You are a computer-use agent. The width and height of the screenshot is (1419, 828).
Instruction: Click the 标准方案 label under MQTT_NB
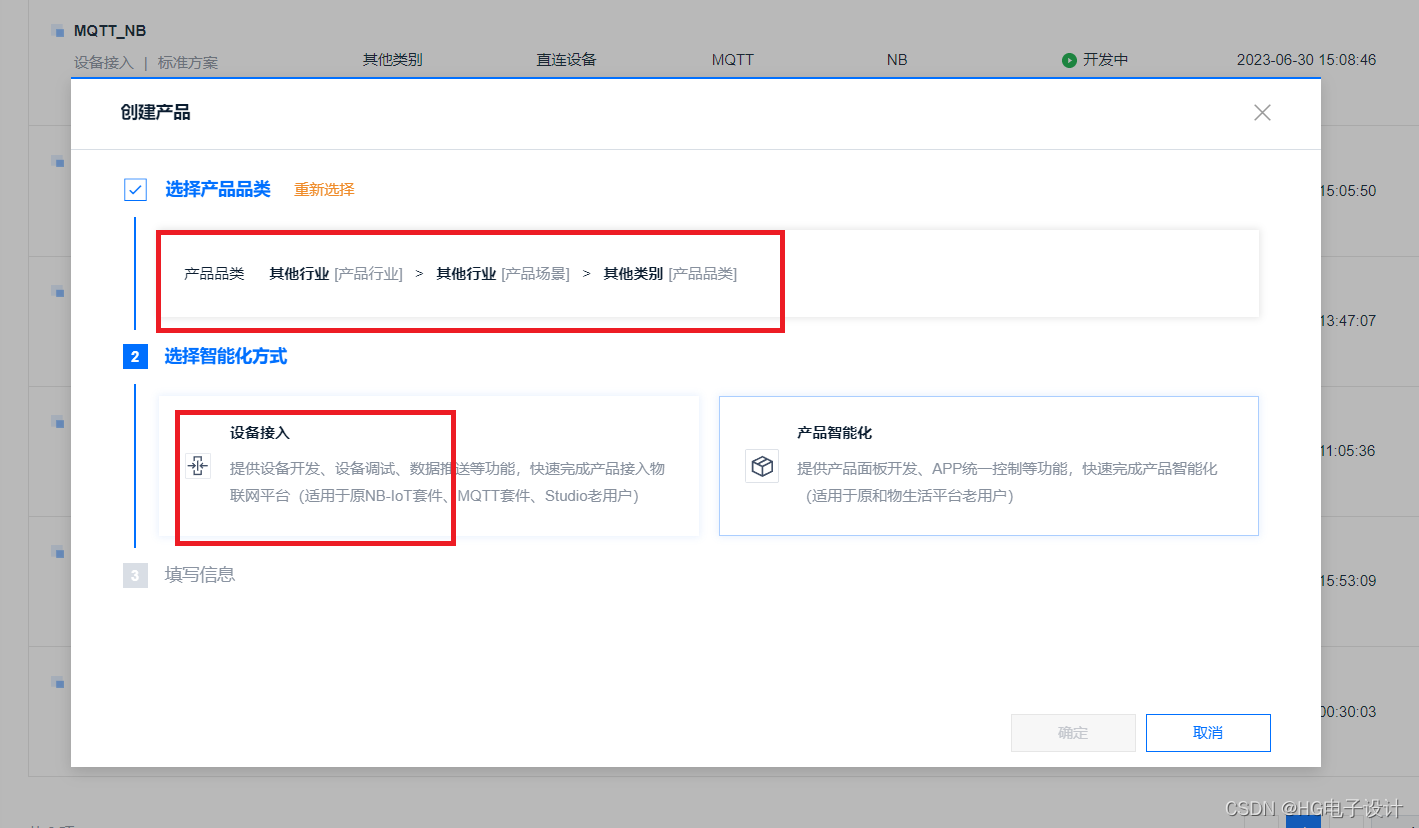click(x=186, y=62)
